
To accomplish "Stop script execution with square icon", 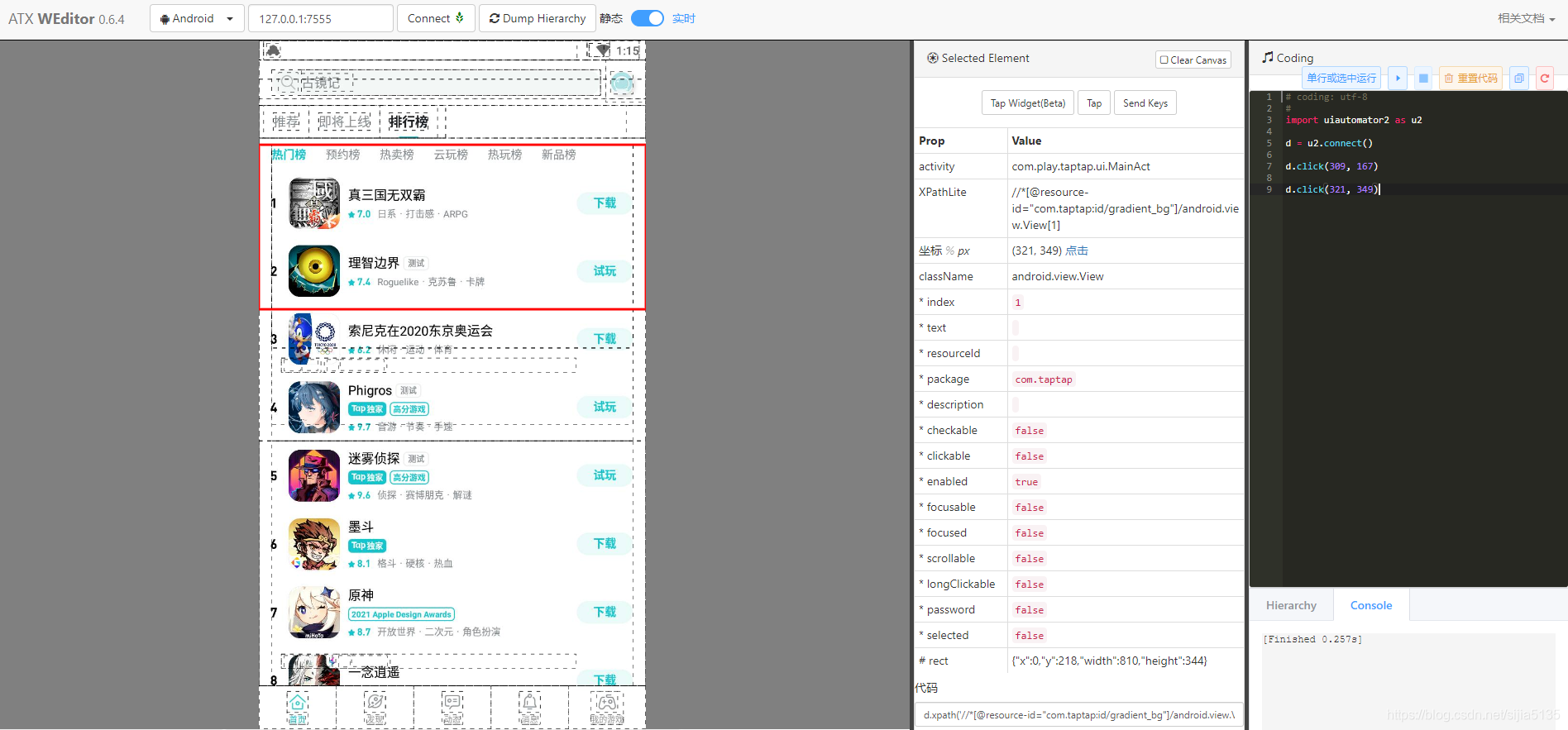I will 1423,79.
